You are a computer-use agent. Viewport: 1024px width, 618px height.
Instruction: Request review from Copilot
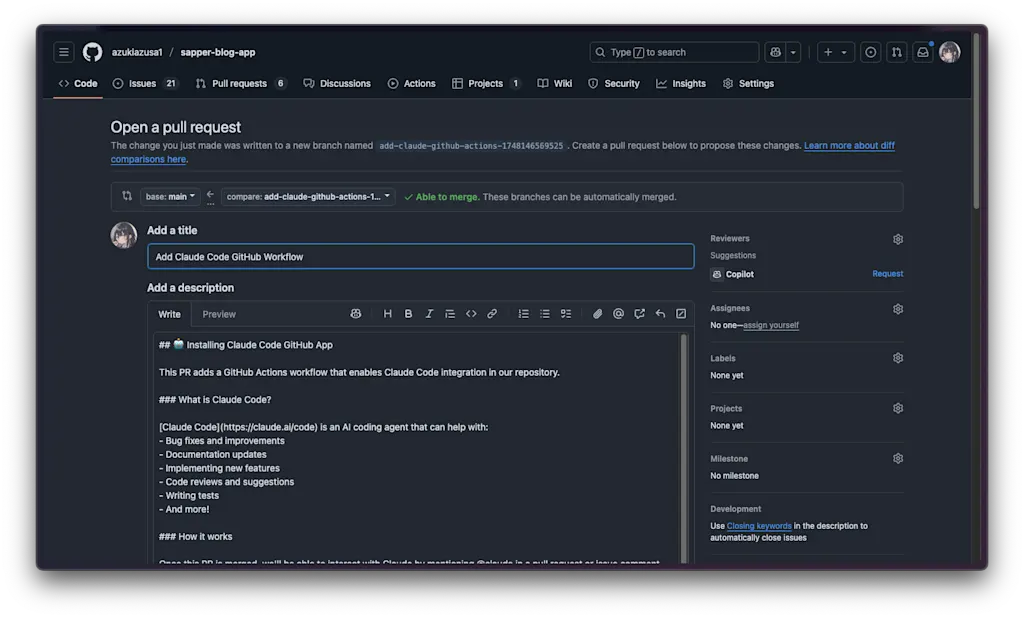click(x=888, y=274)
